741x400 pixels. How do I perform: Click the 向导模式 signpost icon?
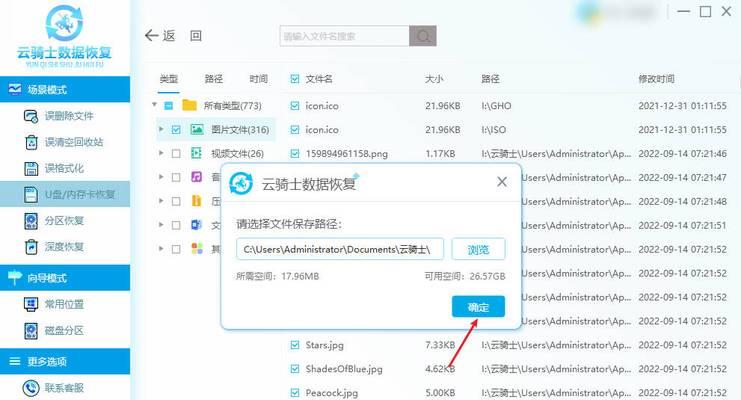15,278
